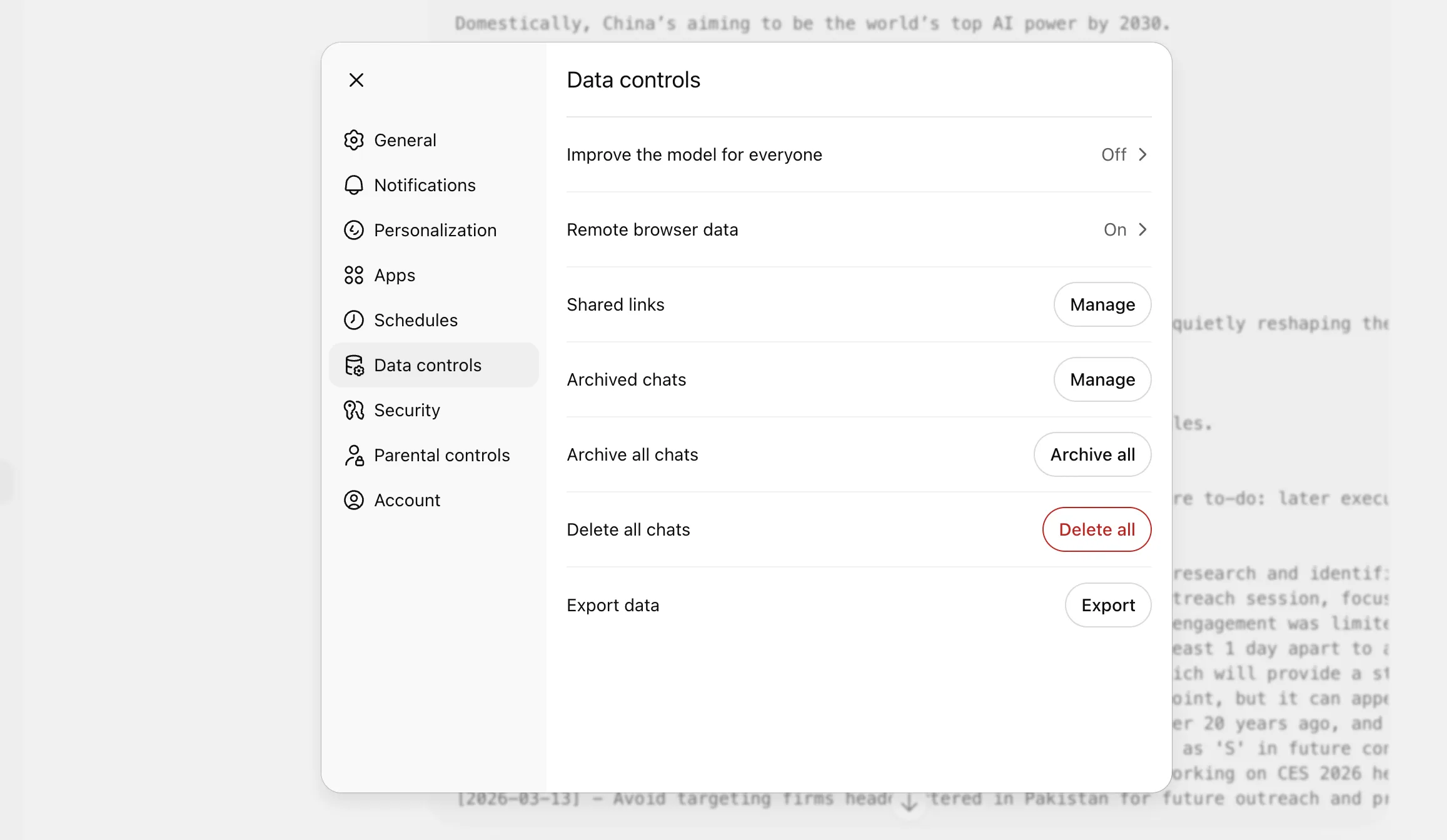1447x840 pixels.
Task: Expand Improve the model chevron
Action: (1142, 154)
